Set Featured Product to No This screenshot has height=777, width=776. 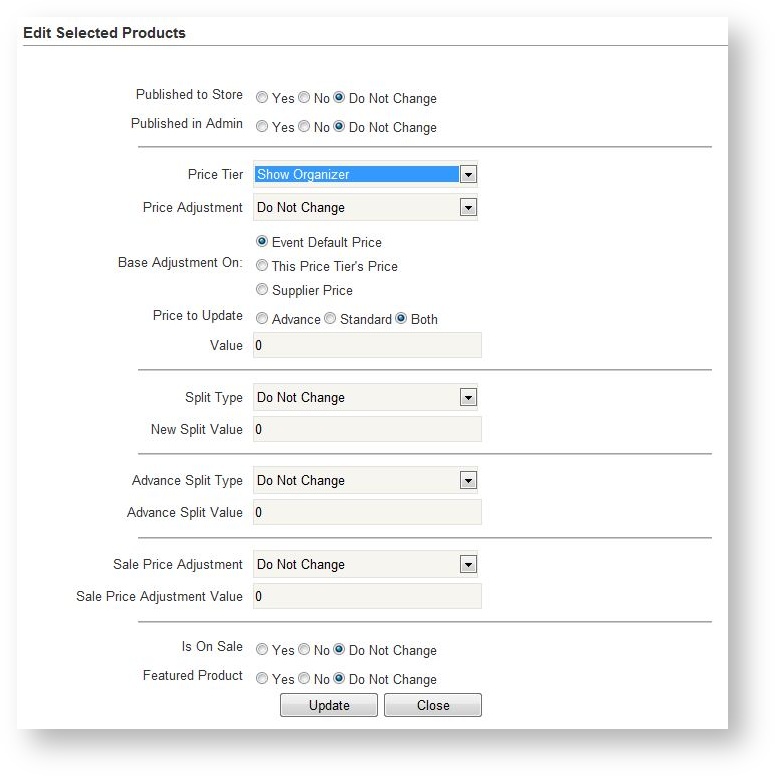tap(304, 679)
